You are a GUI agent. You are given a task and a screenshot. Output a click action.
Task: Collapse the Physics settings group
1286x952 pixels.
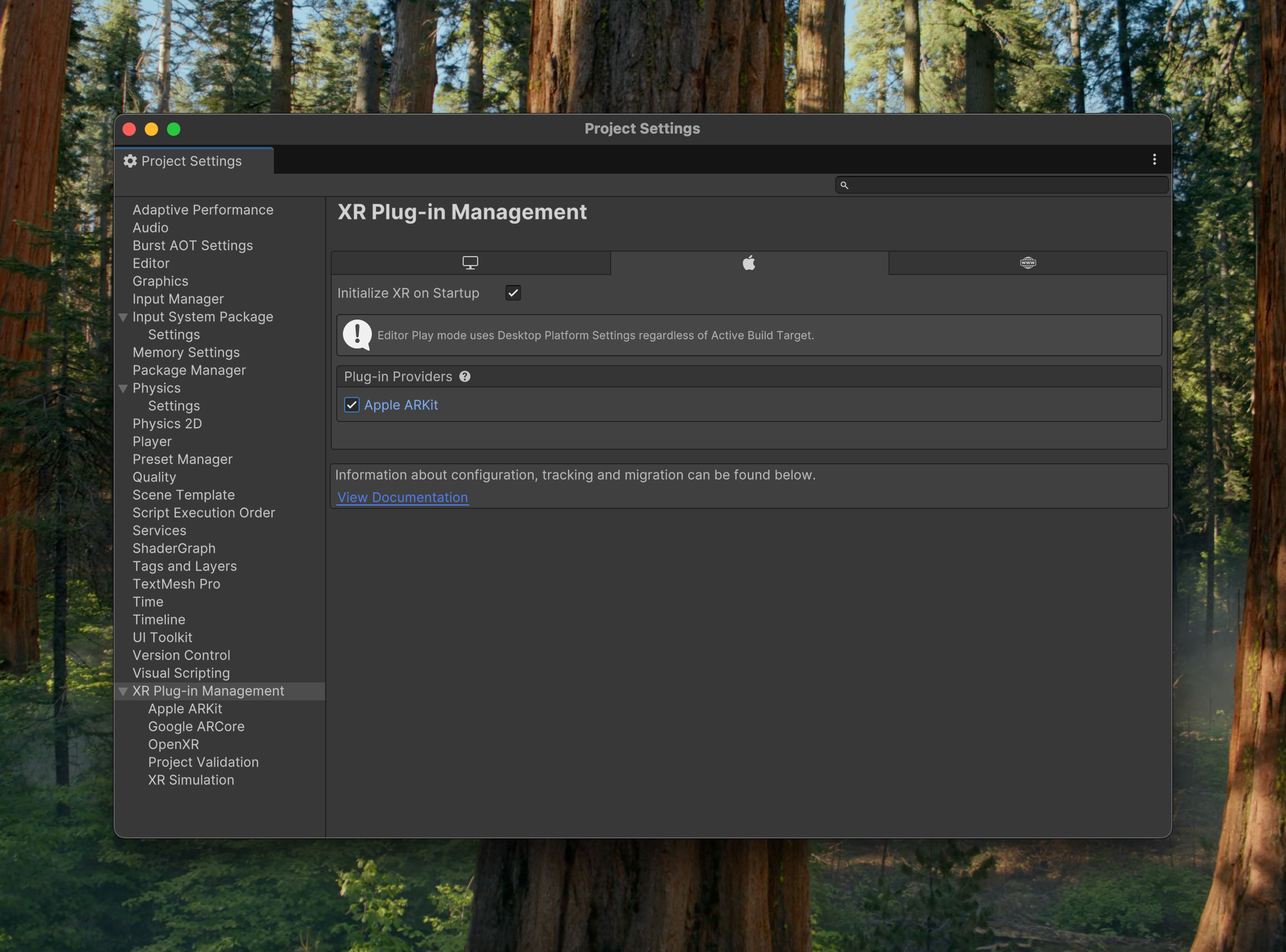(122, 389)
